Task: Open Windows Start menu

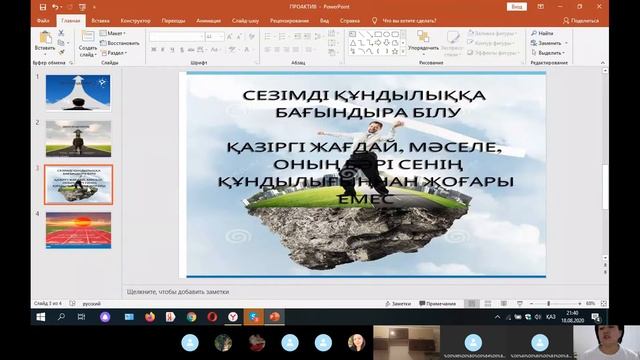Action: (40, 317)
